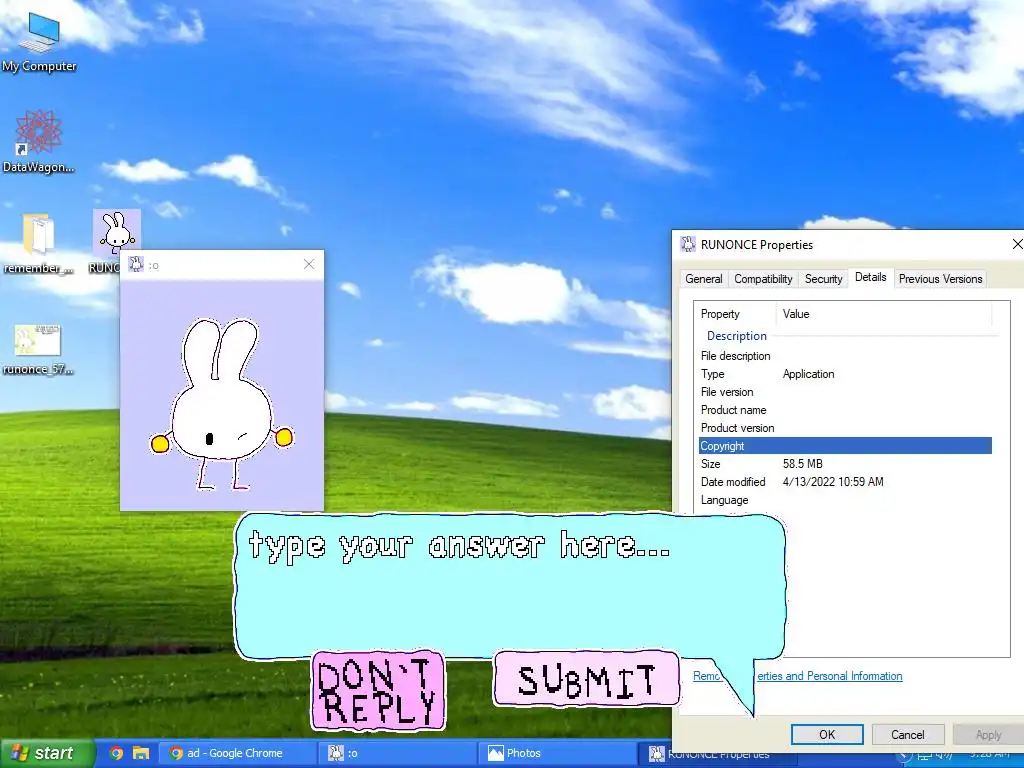Switch to the Previous Versions tab
The height and width of the screenshot is (768, 1024).
pos(940,279)
